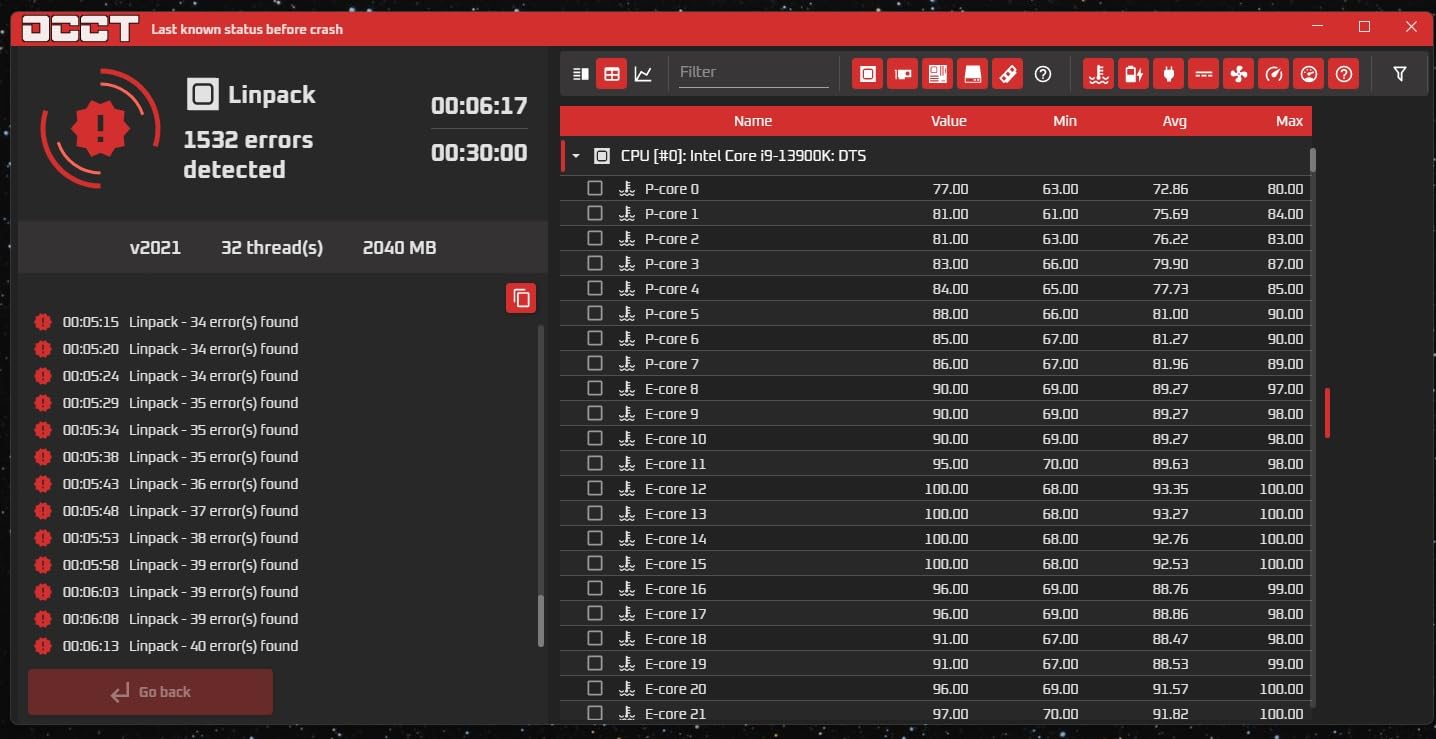Toggle the fan sensor filter icon

click(1238, 74)
